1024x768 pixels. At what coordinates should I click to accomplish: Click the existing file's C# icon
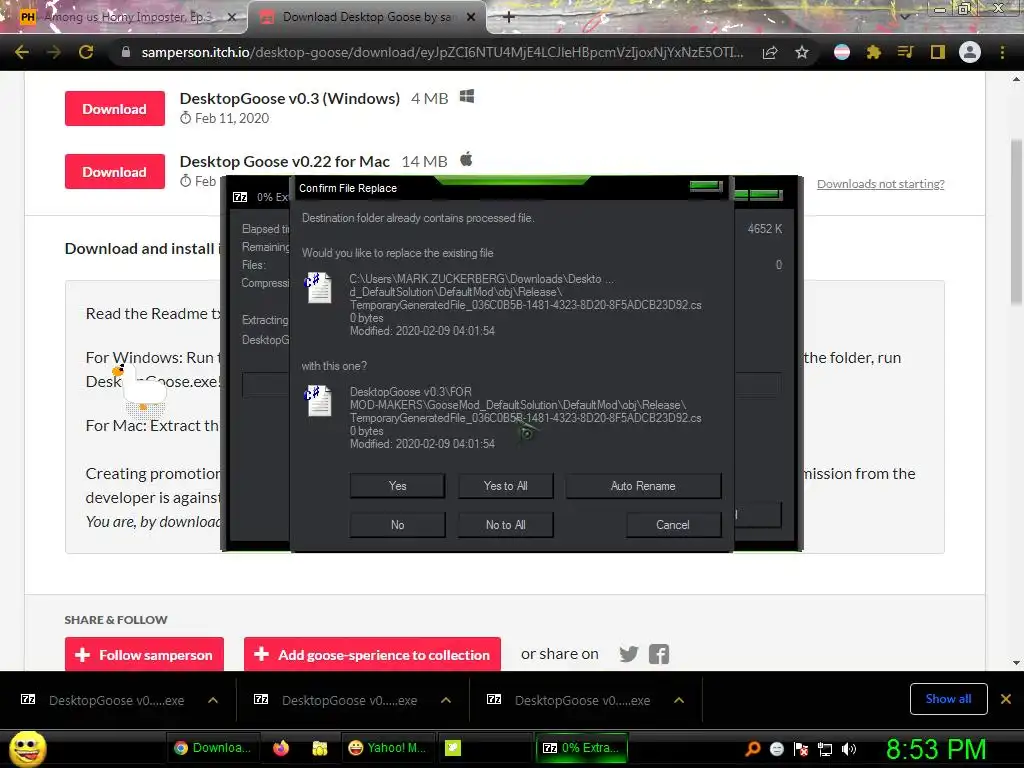tap(318, 287)
